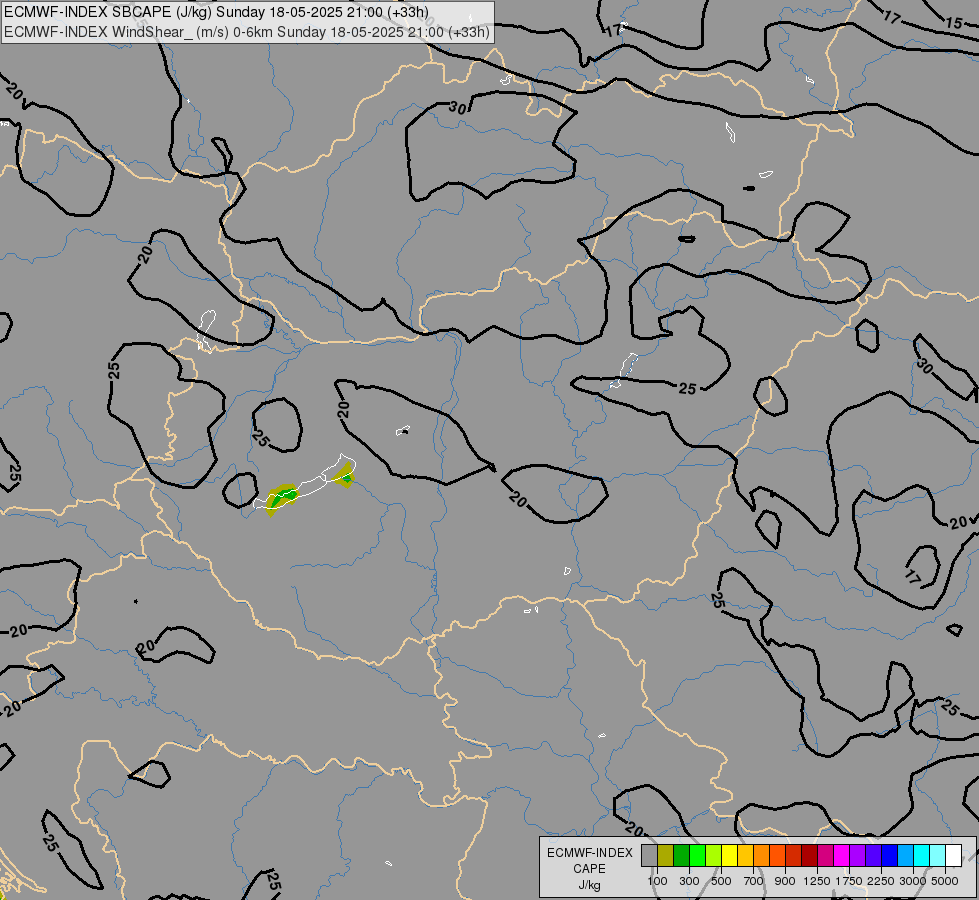This screenshot has width=979, height=900.
Task: Pick the dark green swatch left of the 300 tick
Action: click(x=681, y=856)
